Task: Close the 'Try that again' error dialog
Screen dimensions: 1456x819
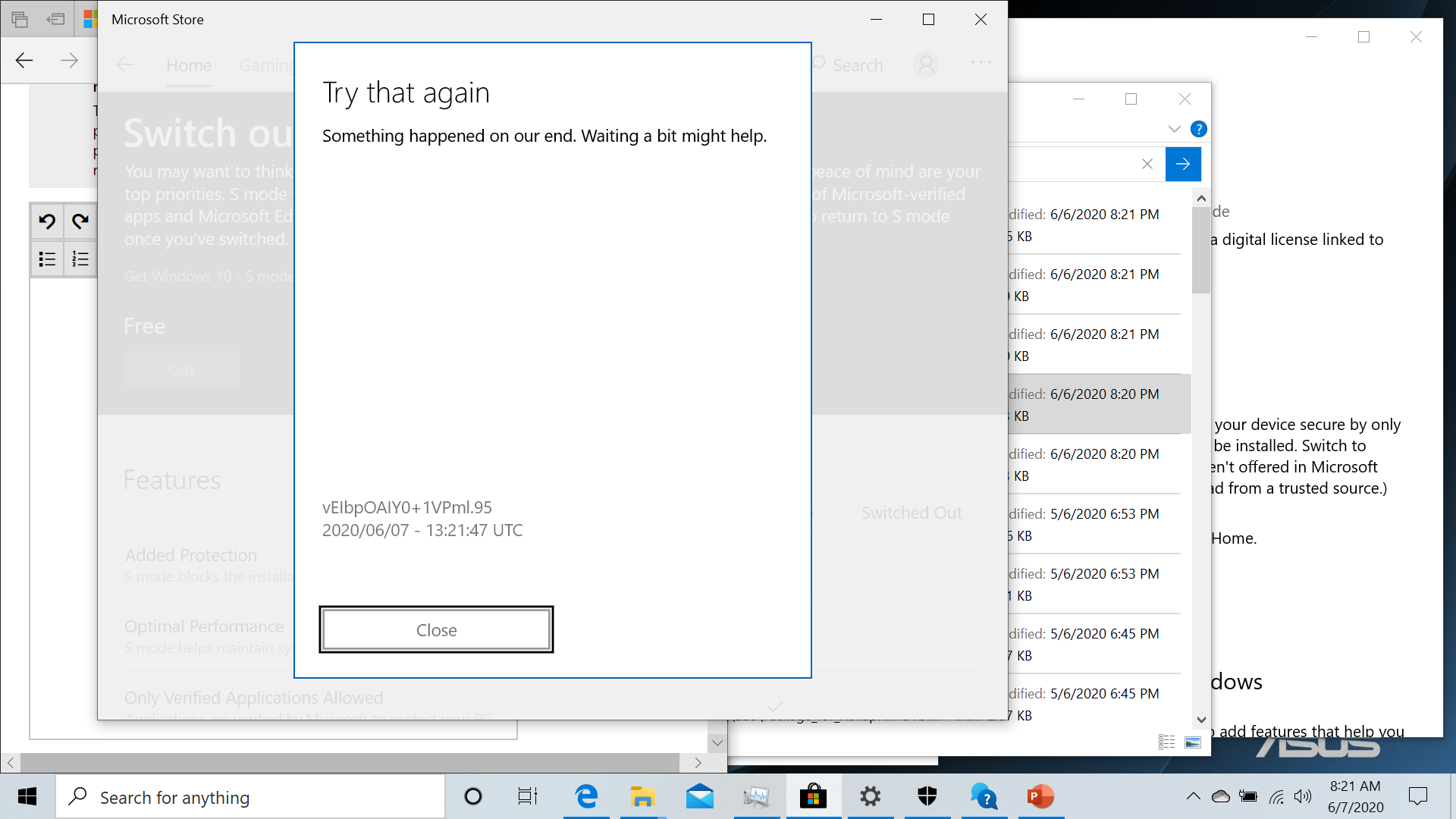Action: [436, 629]
